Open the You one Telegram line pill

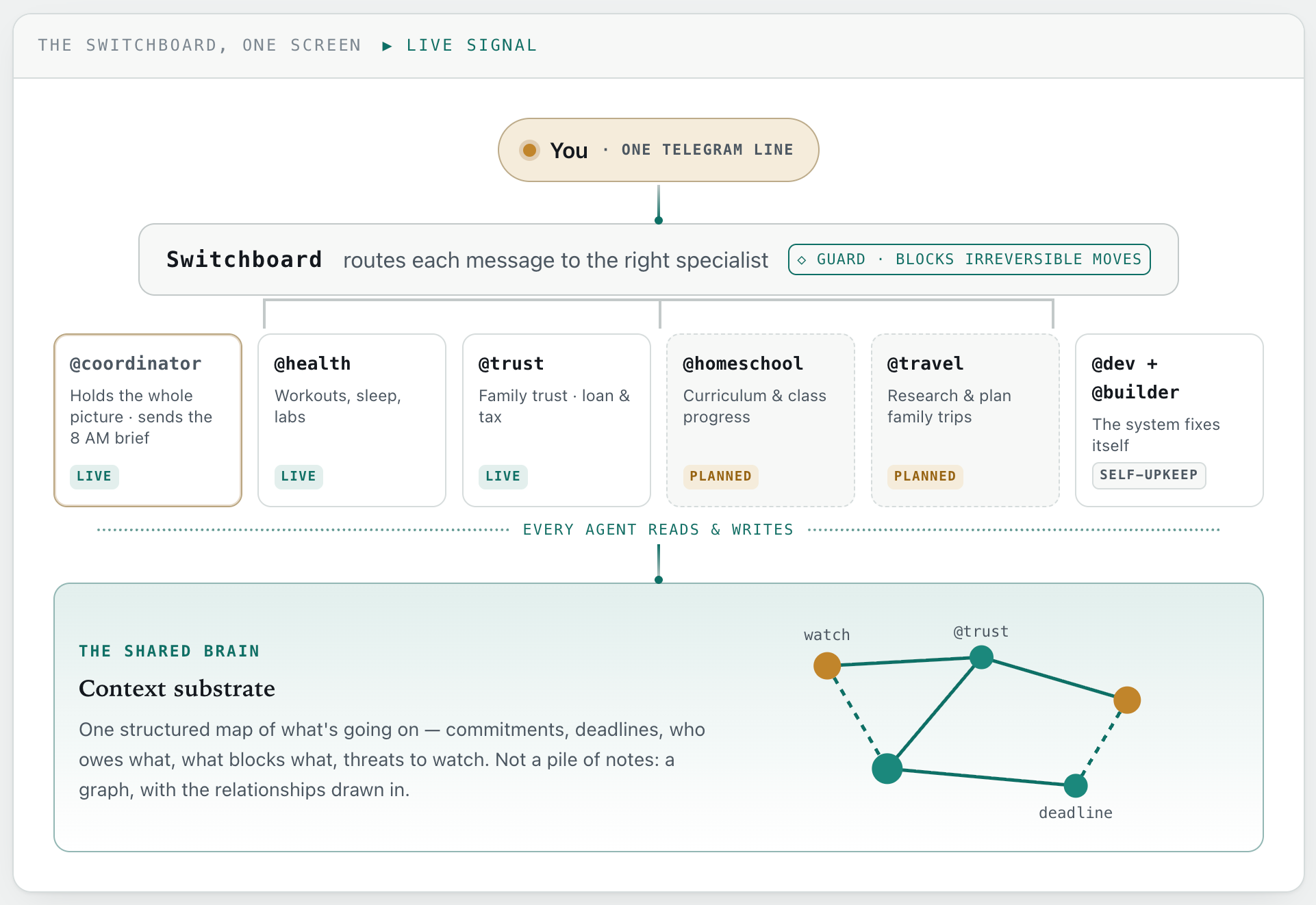click(659, 150)
